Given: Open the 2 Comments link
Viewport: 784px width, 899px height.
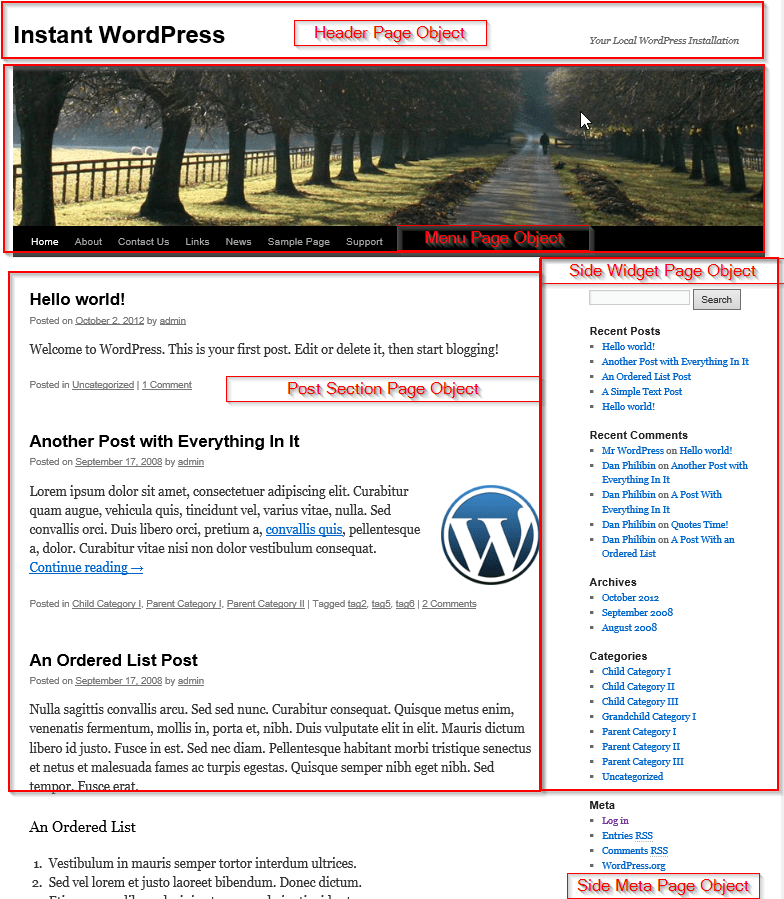Looking at the screenshot, I should click(449, 604).
